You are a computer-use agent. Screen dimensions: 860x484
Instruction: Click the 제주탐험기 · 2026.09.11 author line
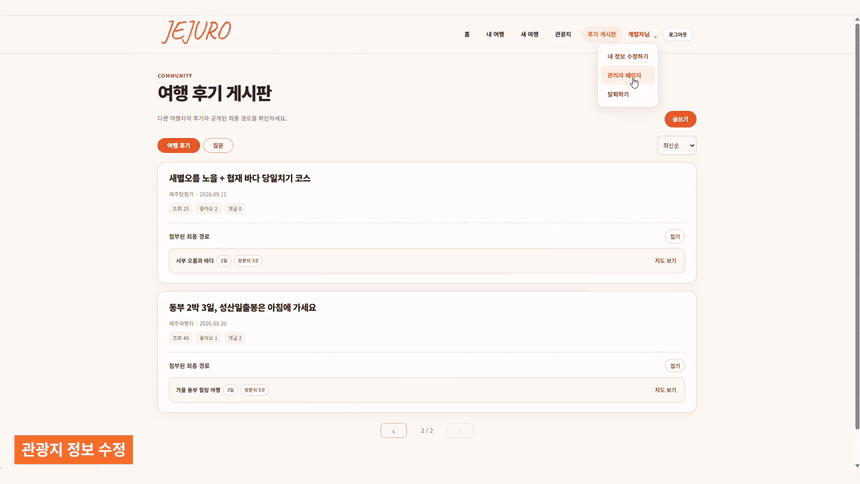[197, 194]
